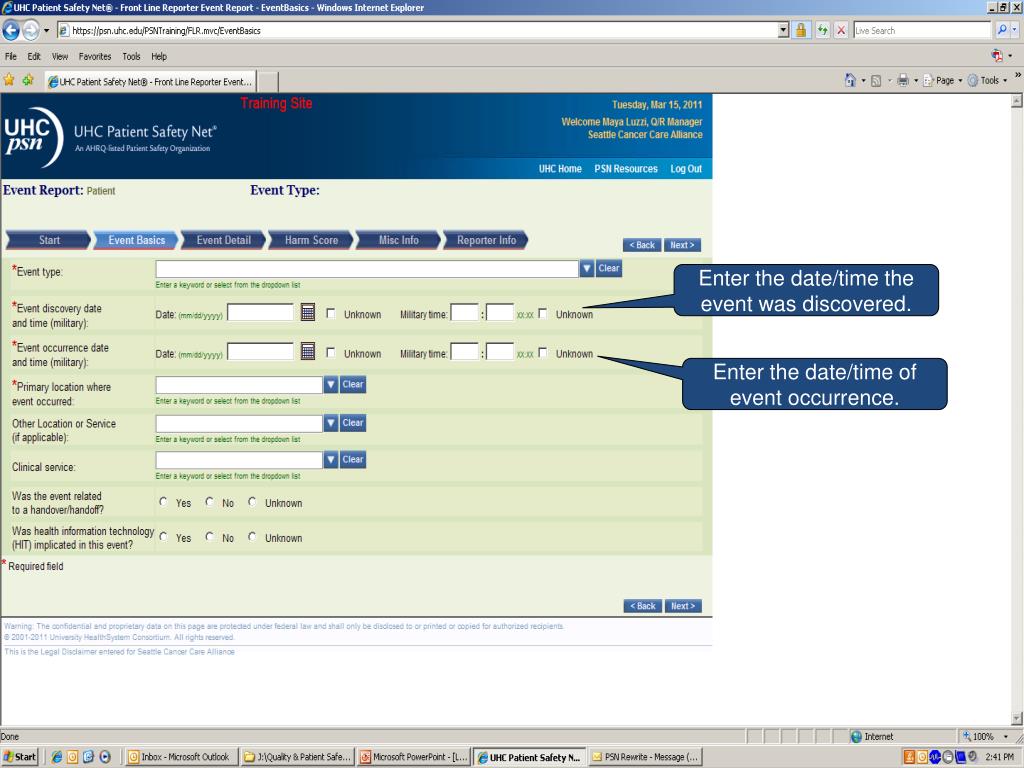1024x768 pixels.
Task: Switch to PSN Rewrite - Message taskbar item
Action: coord(645,757)
